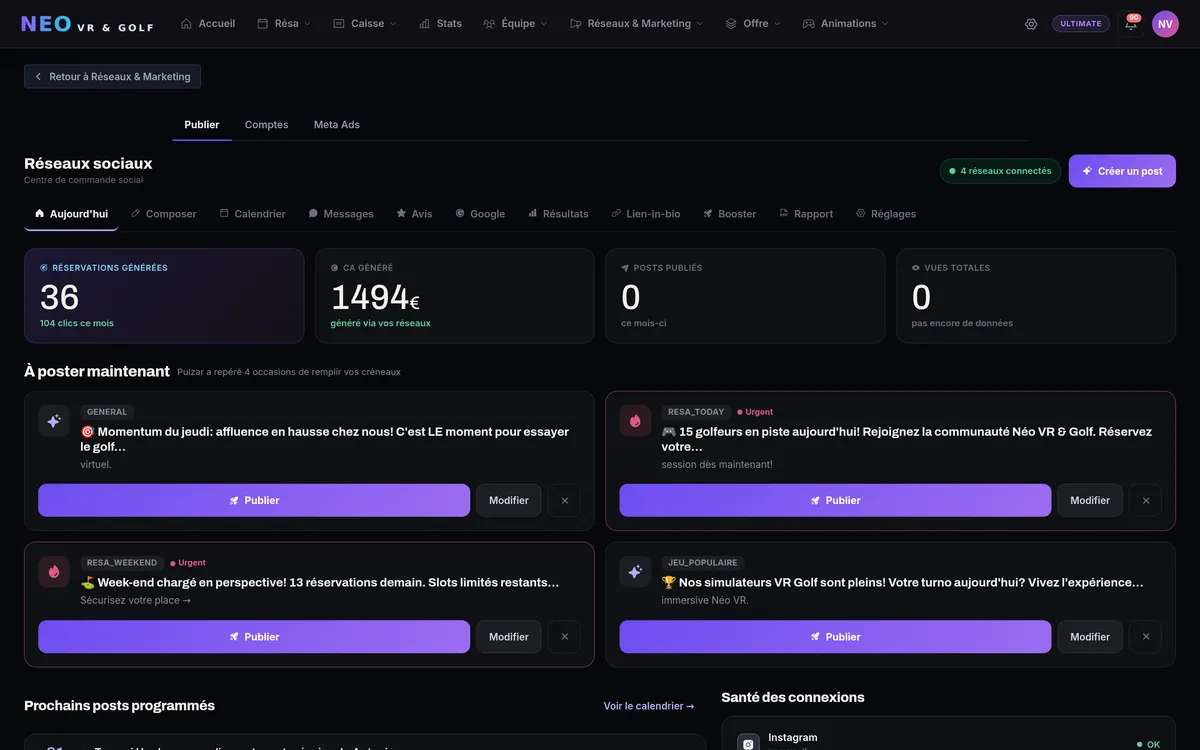Click the Santé des connexions heading
Screen dimensions: 1200x750
click(793, 697)
